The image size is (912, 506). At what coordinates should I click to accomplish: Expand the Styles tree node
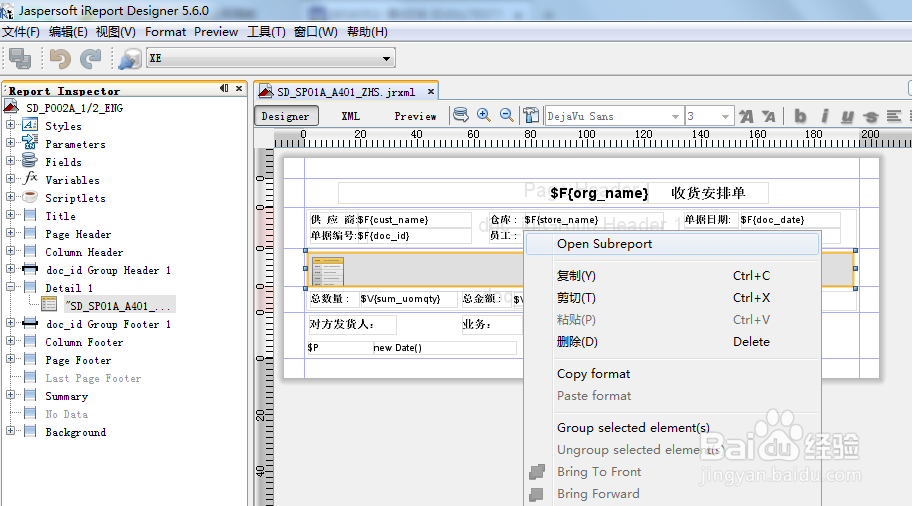[10, 125]
